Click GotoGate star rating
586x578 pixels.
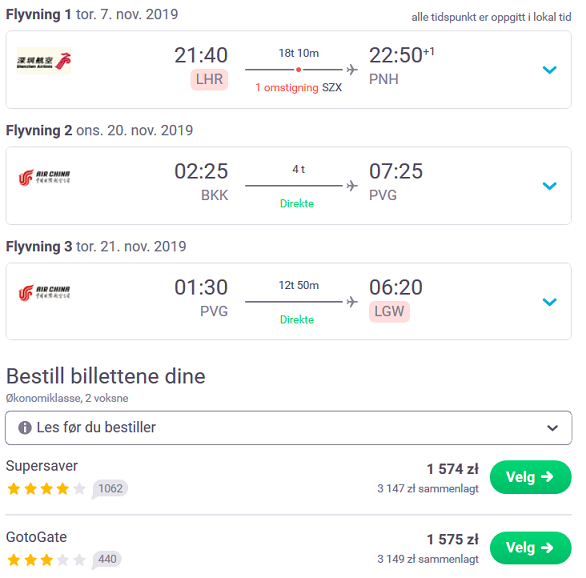click(46, 560)
